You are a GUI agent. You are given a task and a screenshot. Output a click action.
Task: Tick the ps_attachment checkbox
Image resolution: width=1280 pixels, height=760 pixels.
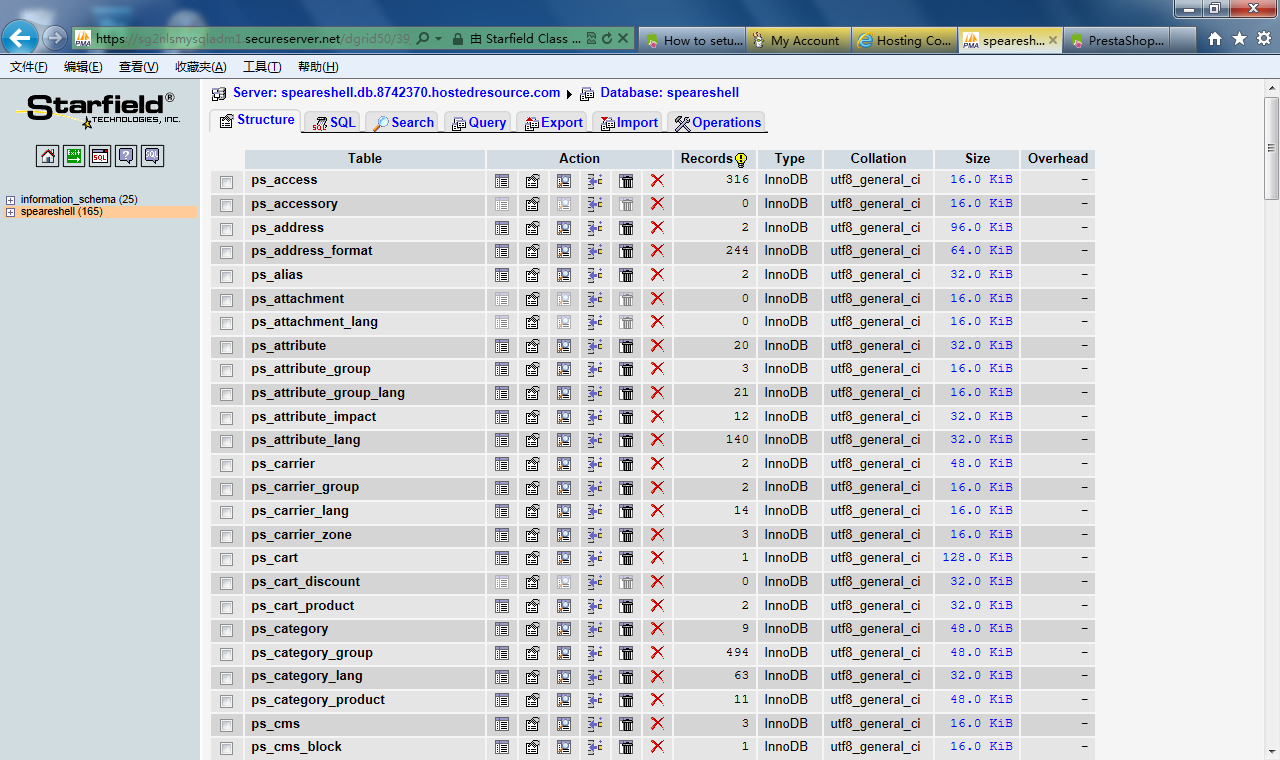pos(227,300)
